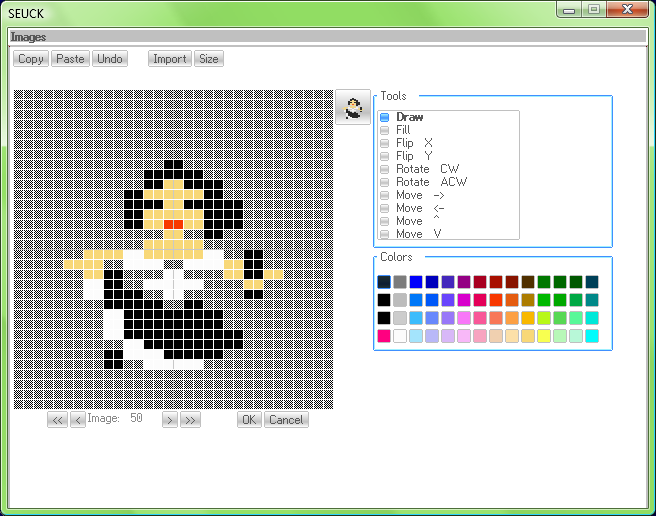Open the Import dialog

tap(170, 59)
